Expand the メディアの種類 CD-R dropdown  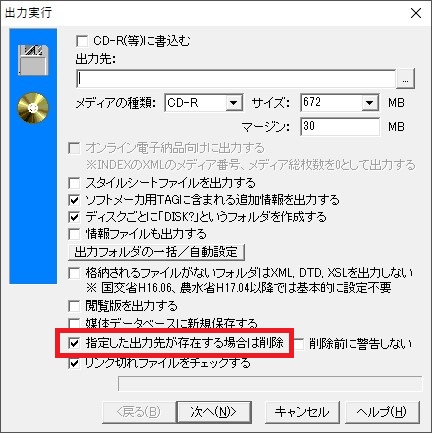(234, 103)
